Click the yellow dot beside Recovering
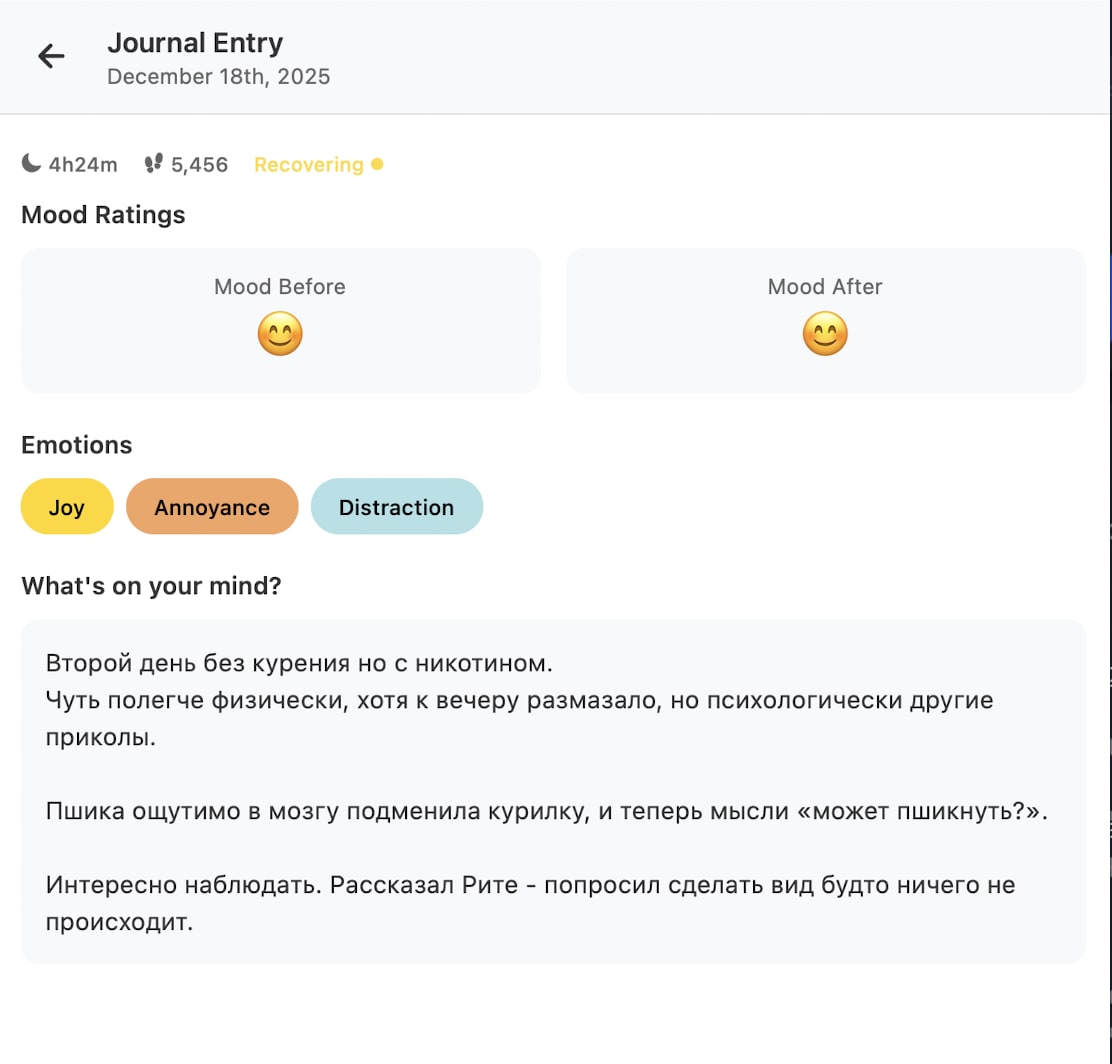Screen dimensions: 1112x1064 (x=379, y=163)
